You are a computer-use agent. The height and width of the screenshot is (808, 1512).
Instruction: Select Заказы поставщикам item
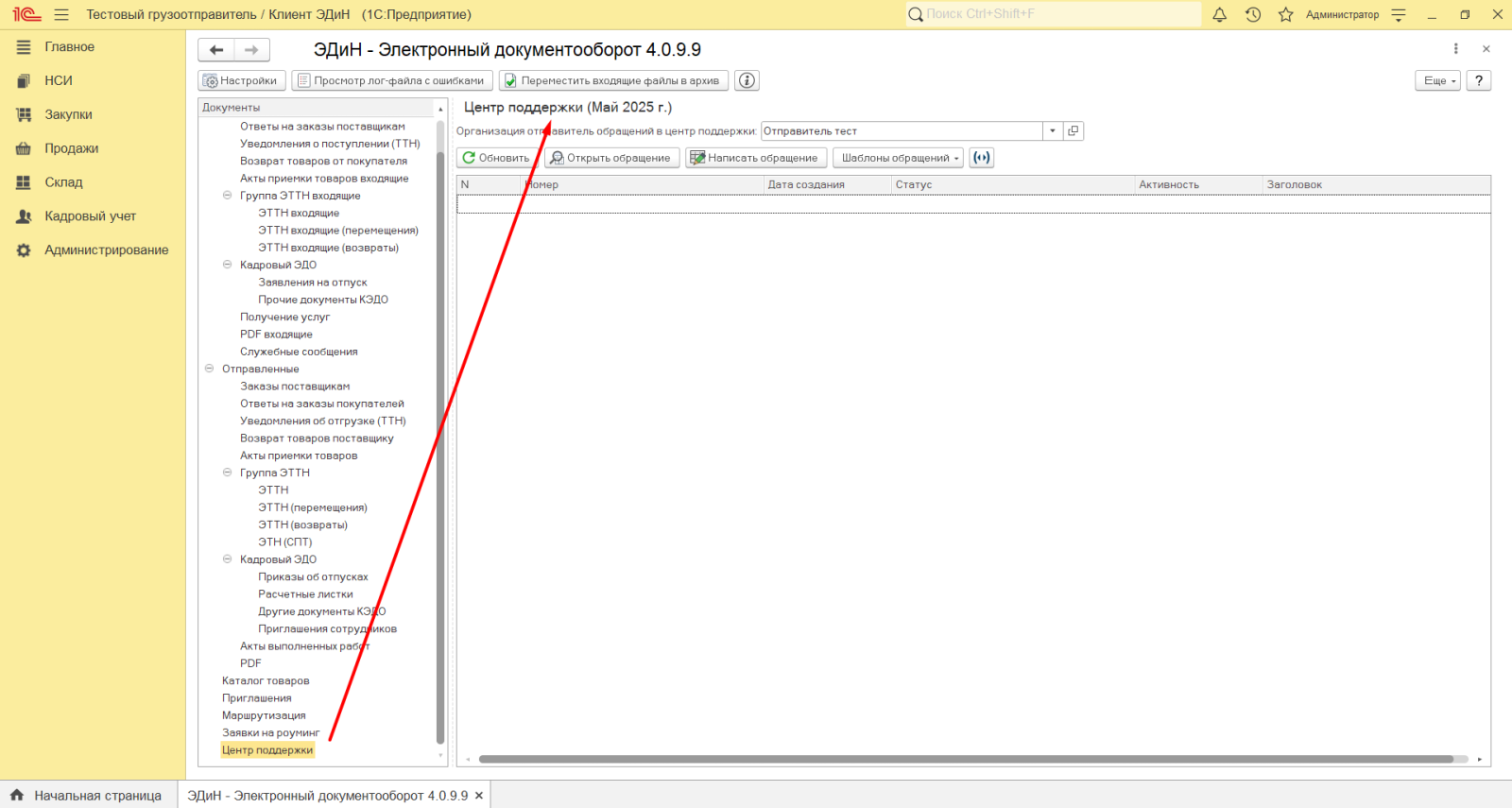point(295,387)
